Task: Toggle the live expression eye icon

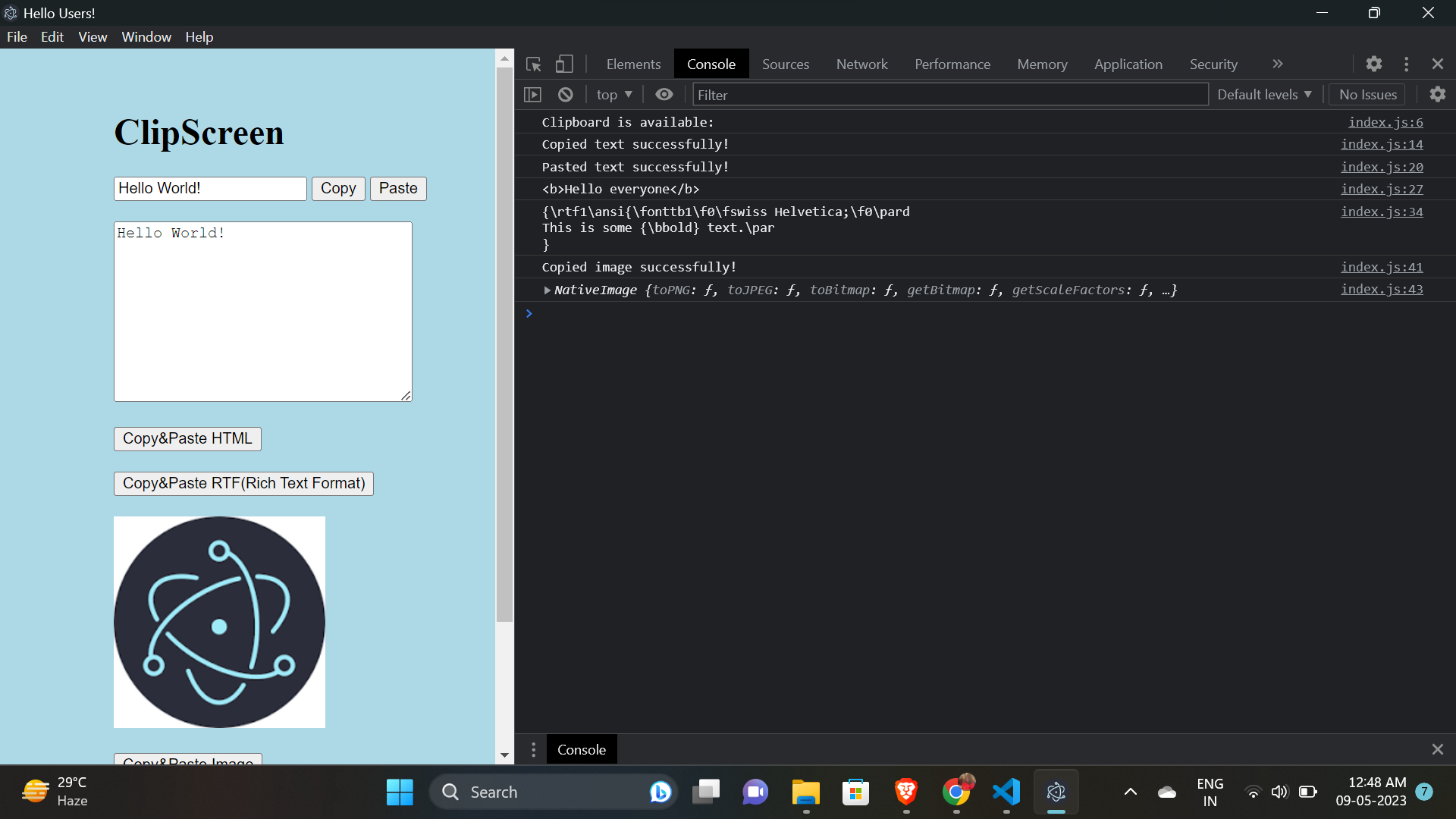Action: tap(664, 94)
